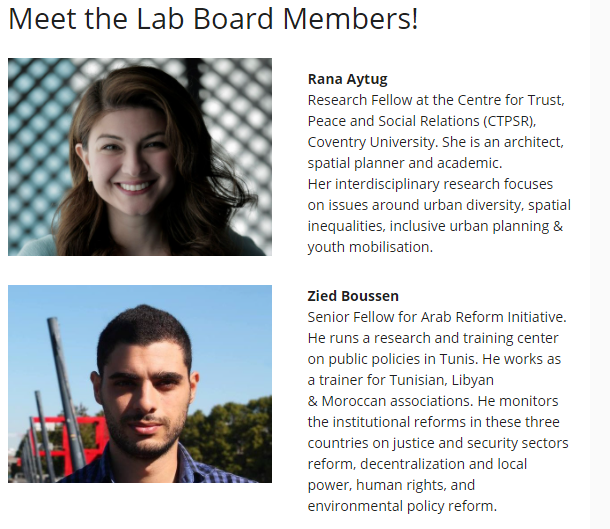The height and width of the screenshot is (529, 610).
Task: Click the spatial planner and academic line
Action: (x=405, y=163)
